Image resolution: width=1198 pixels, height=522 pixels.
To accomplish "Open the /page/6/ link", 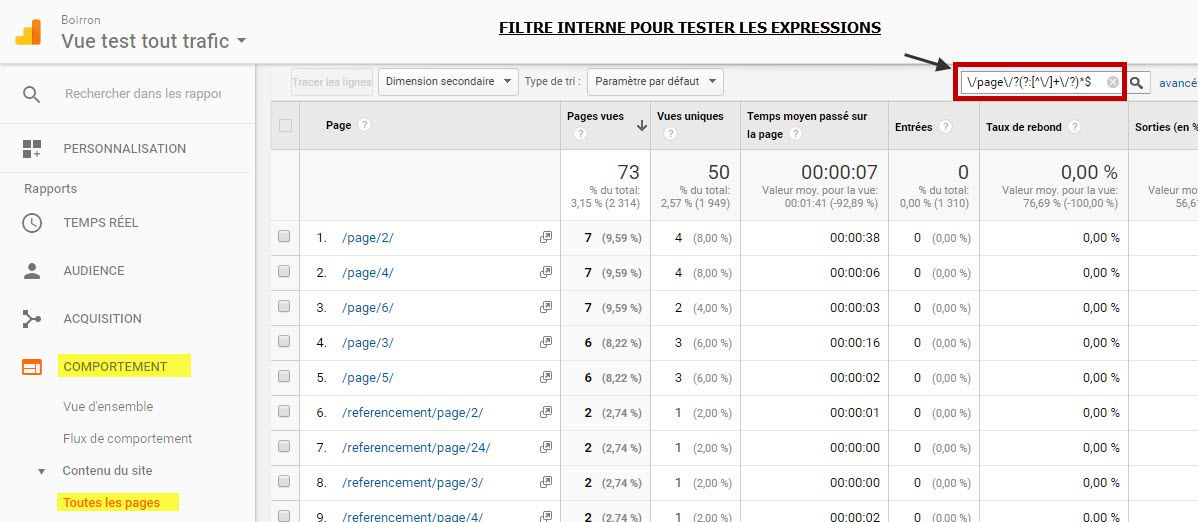I will coord(367,308).
